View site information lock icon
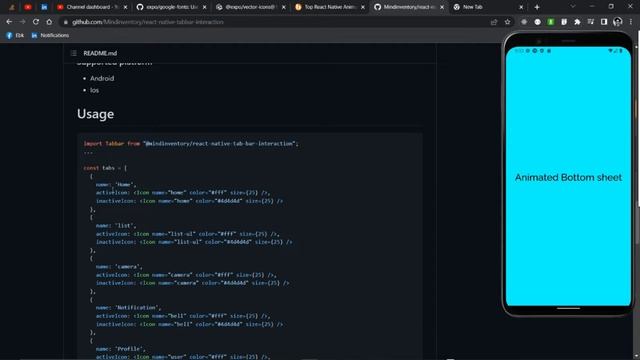Screen dimensions: 640x360 click(65, 22)
